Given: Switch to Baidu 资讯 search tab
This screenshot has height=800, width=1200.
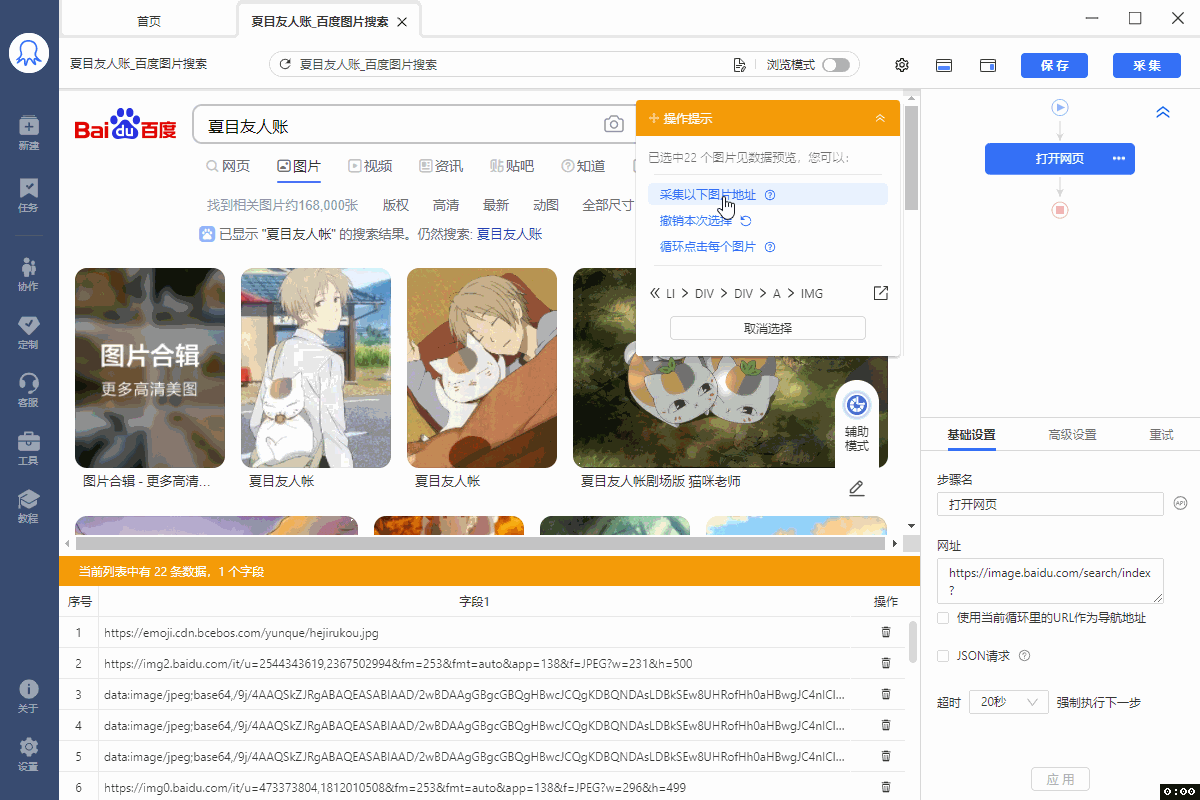Looking at the screenshot, I should 441,166.
